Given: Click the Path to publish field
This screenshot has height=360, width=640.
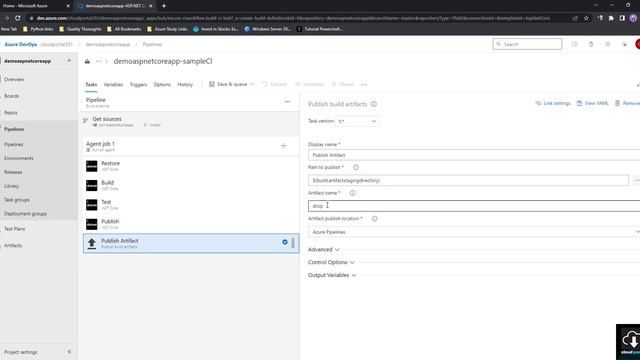Looking at the screenshot, I should pyautogui.click(x=468, y=180).
